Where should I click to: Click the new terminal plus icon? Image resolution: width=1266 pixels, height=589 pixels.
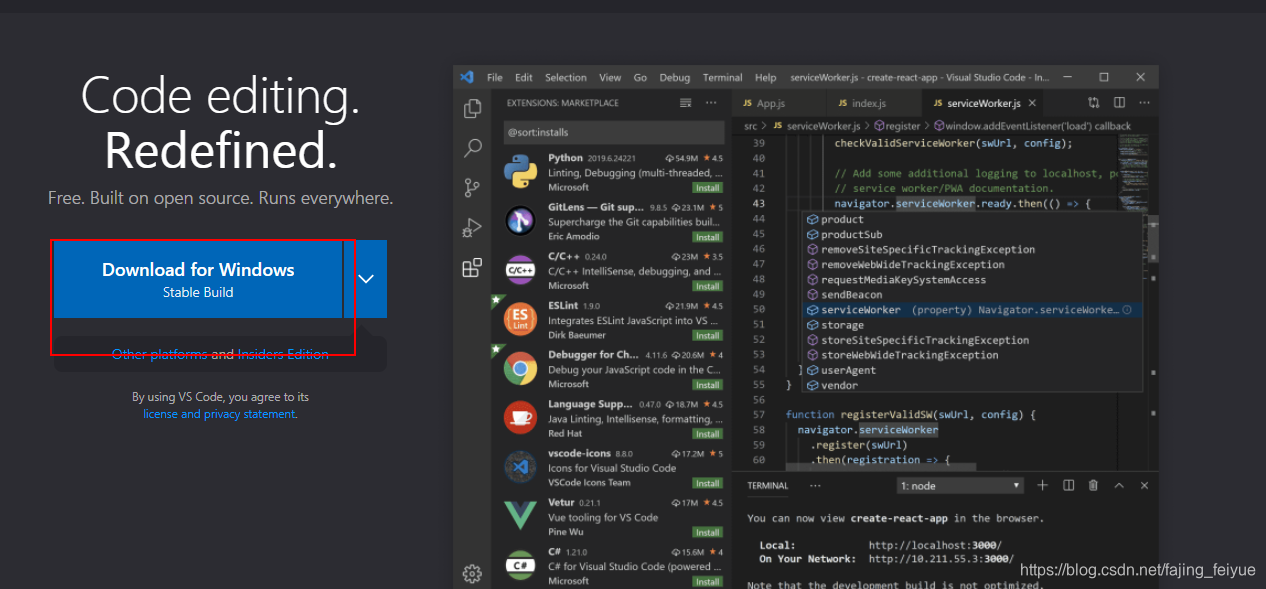pos(1042,486)
